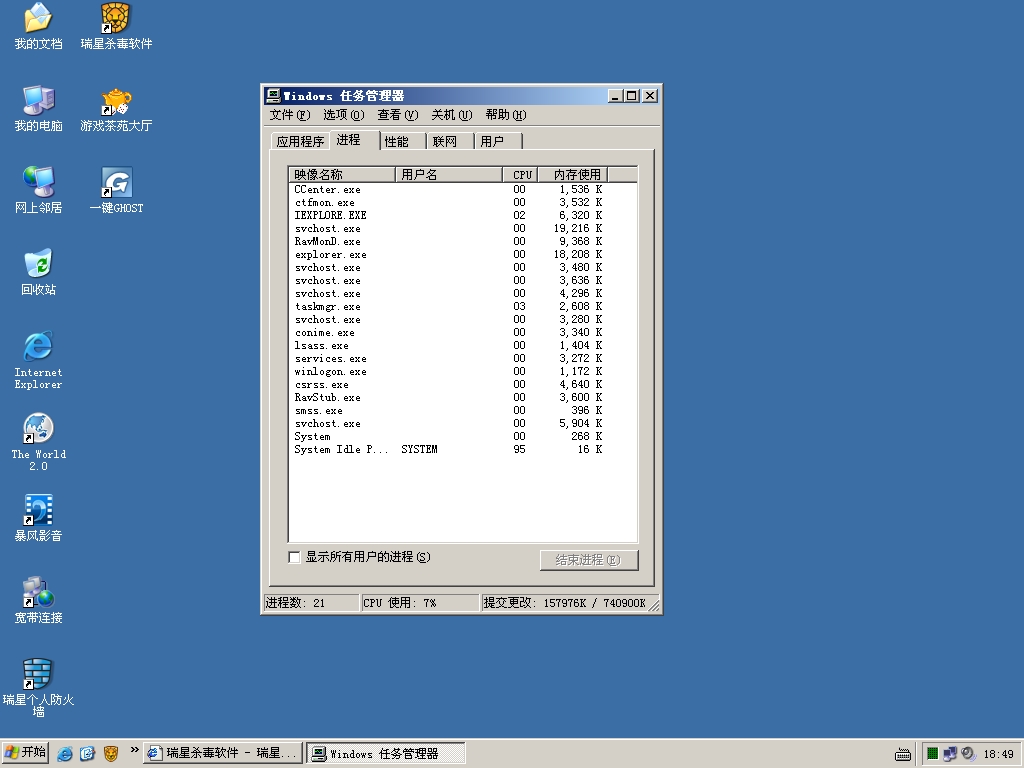Open the 查看(V) menu

[397, 115]
